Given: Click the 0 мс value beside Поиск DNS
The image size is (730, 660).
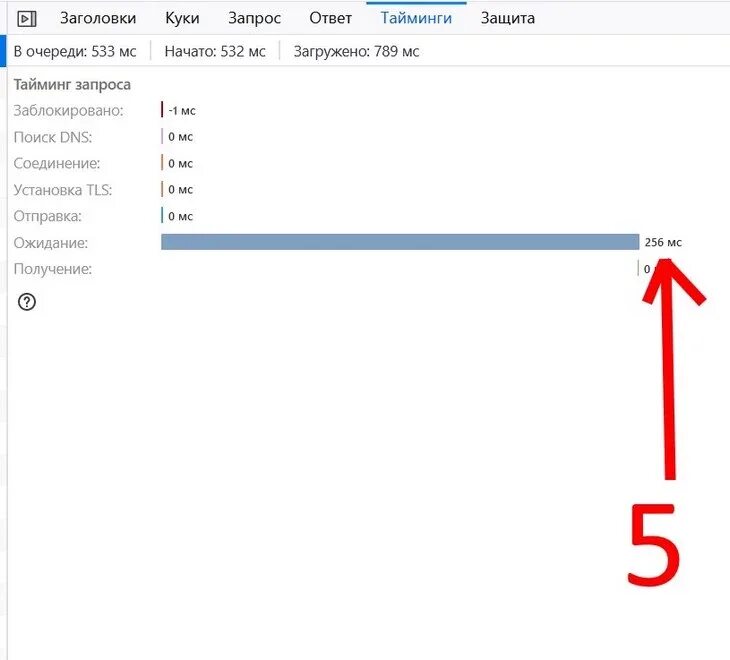Looking at the screenshot, I should point(181,137).
